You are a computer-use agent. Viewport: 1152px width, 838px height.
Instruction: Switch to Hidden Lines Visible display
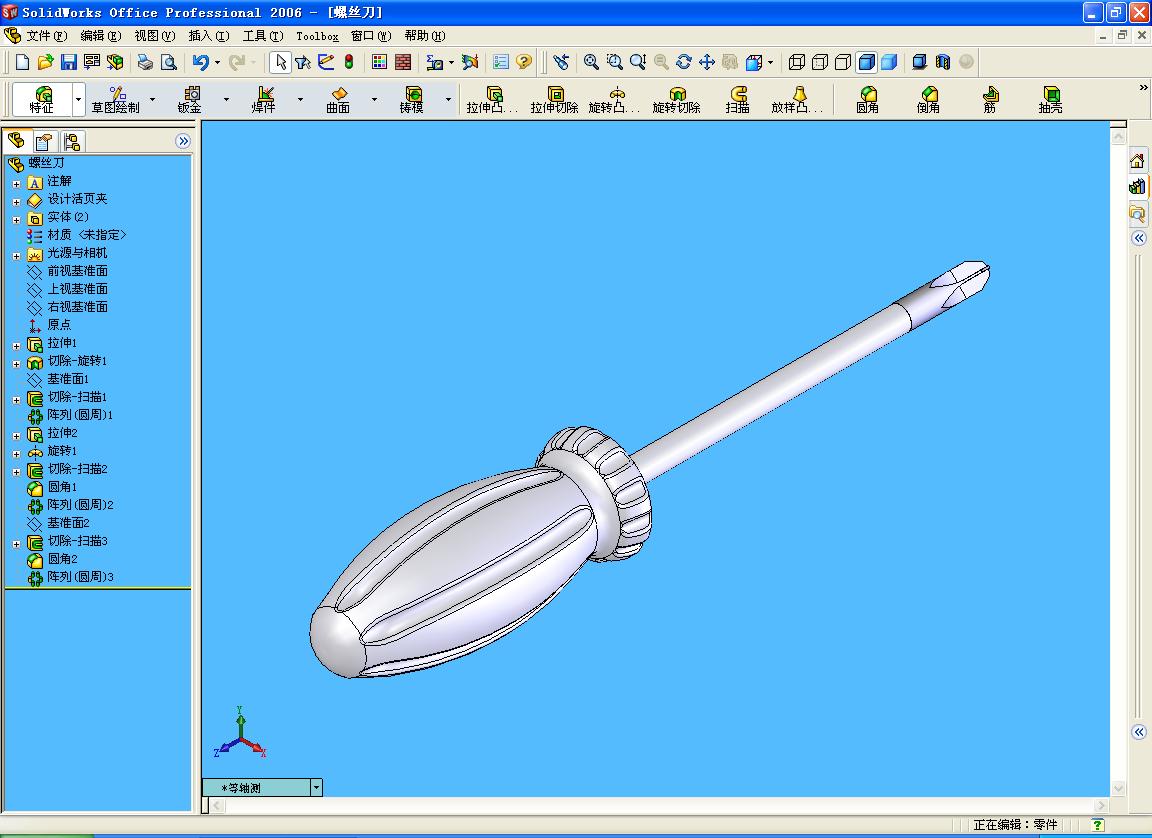click(820, 62)
